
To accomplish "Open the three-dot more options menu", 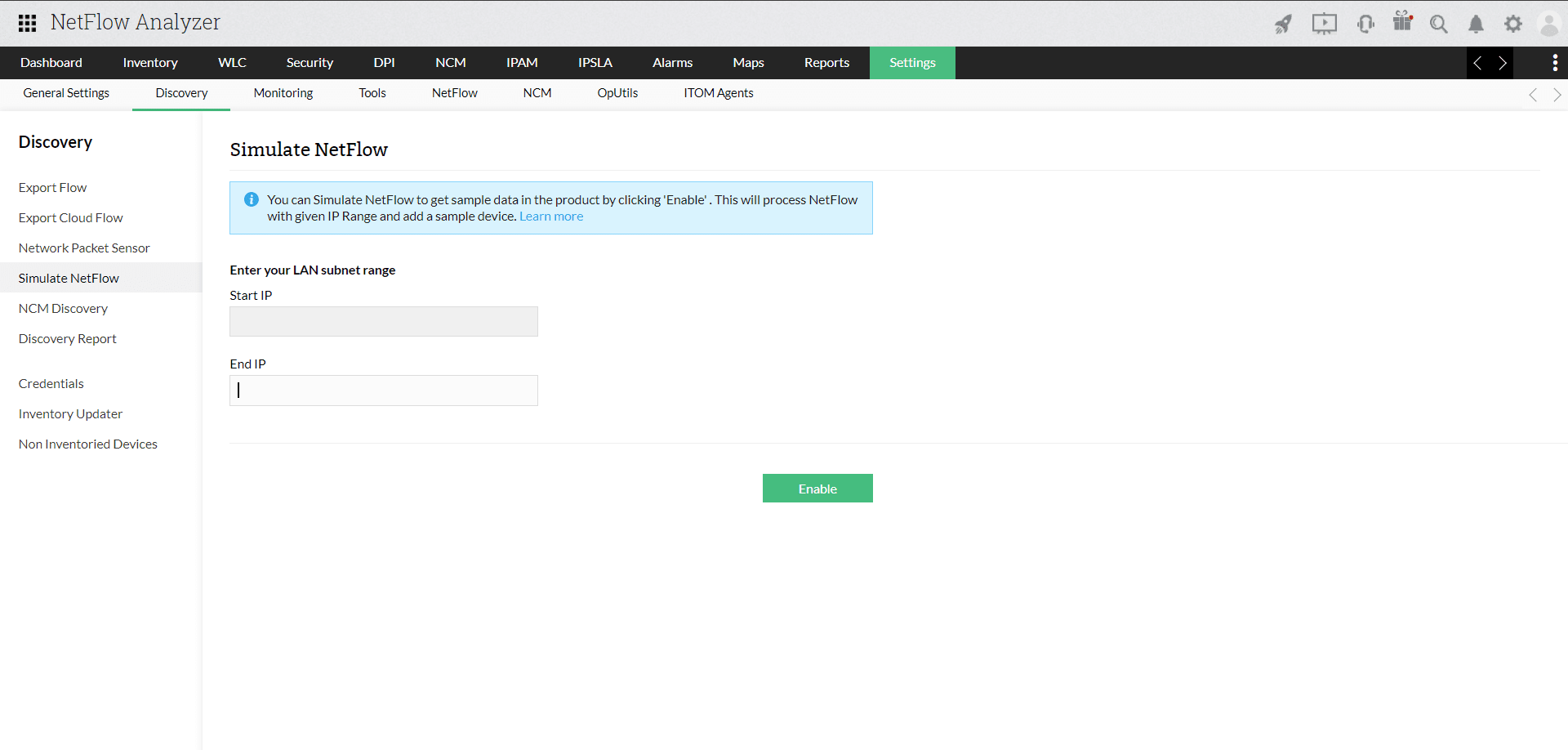I will click(x=1555, y=63).
